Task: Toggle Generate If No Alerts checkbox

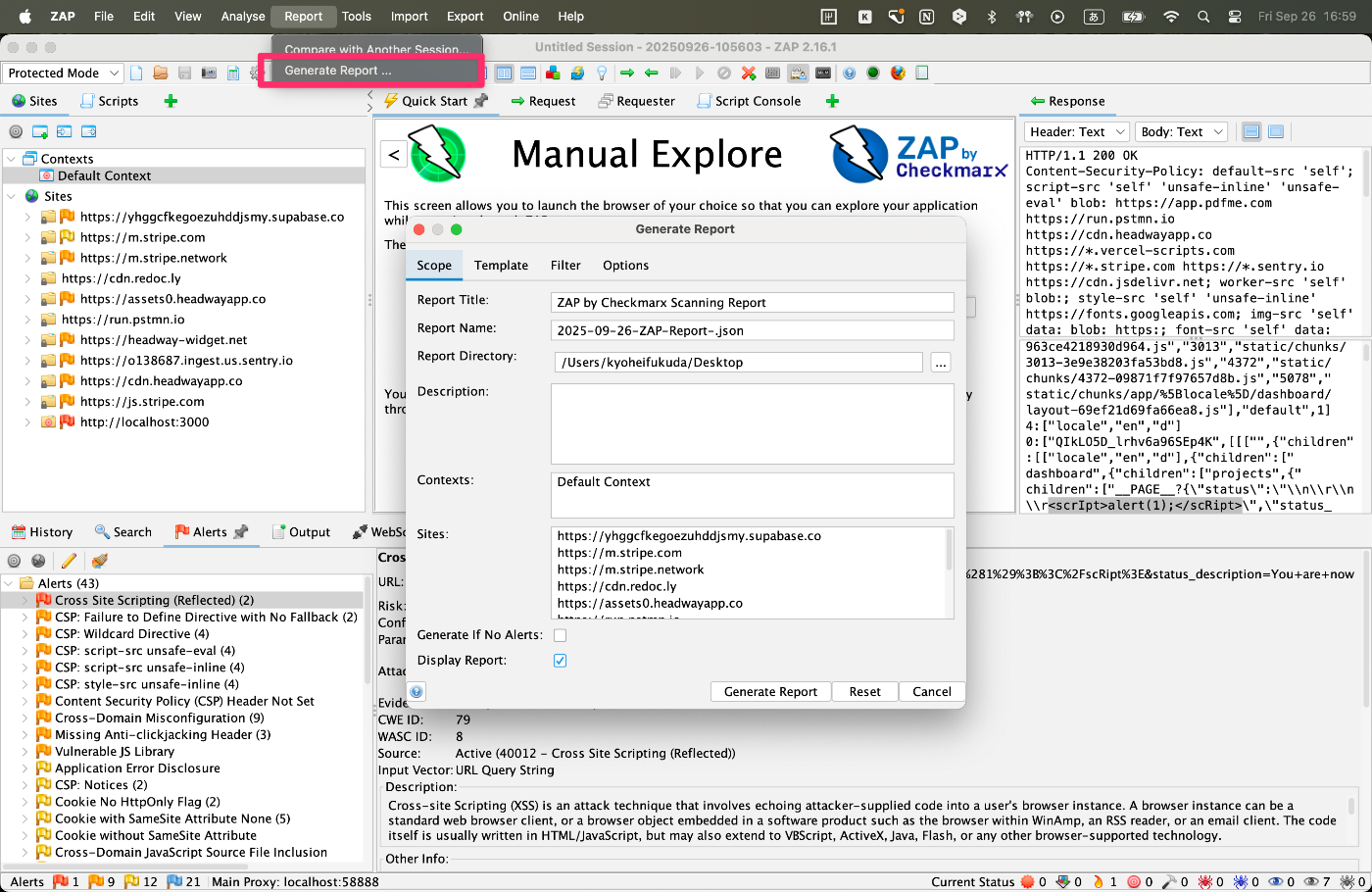Action: tap(560, 635)
